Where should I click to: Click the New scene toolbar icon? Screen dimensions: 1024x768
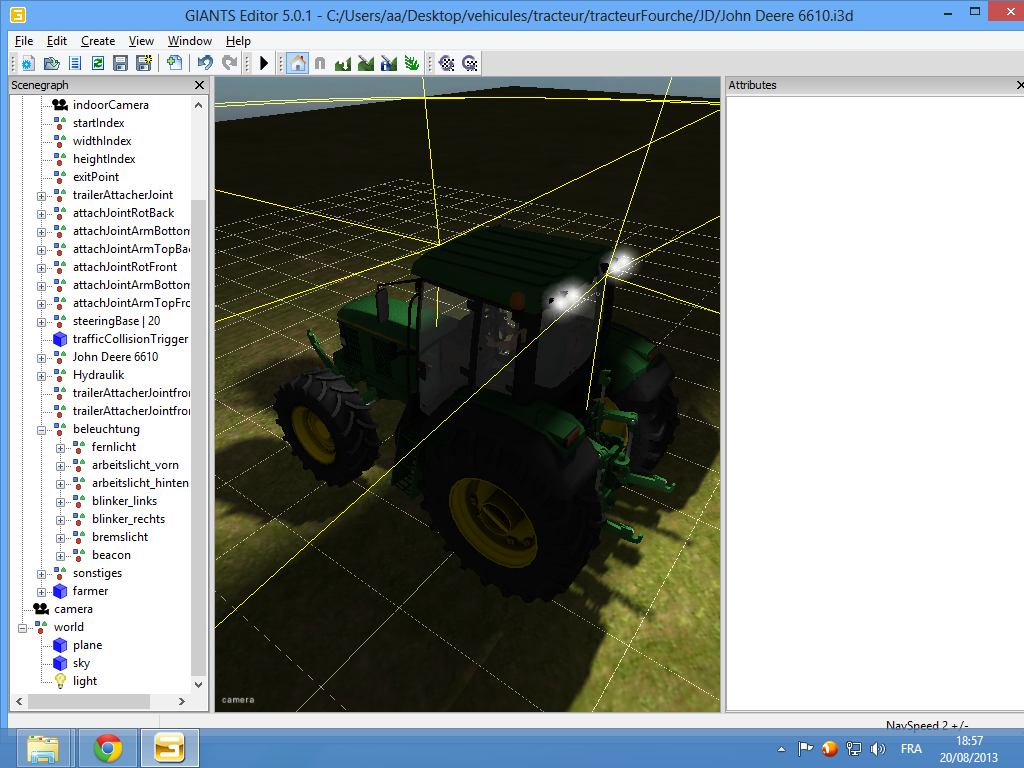point(27,63)
